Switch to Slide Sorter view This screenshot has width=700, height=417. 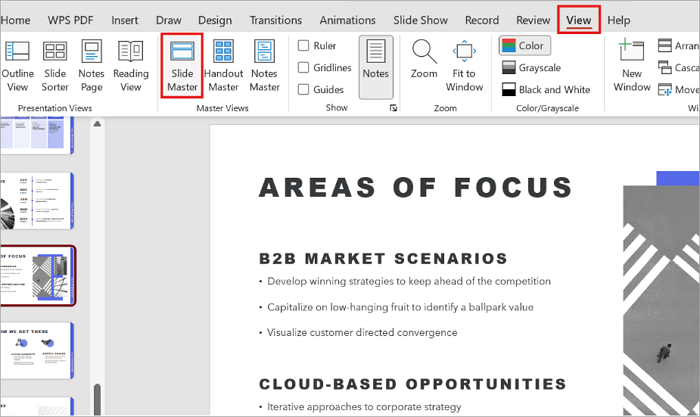pos(55,66)
